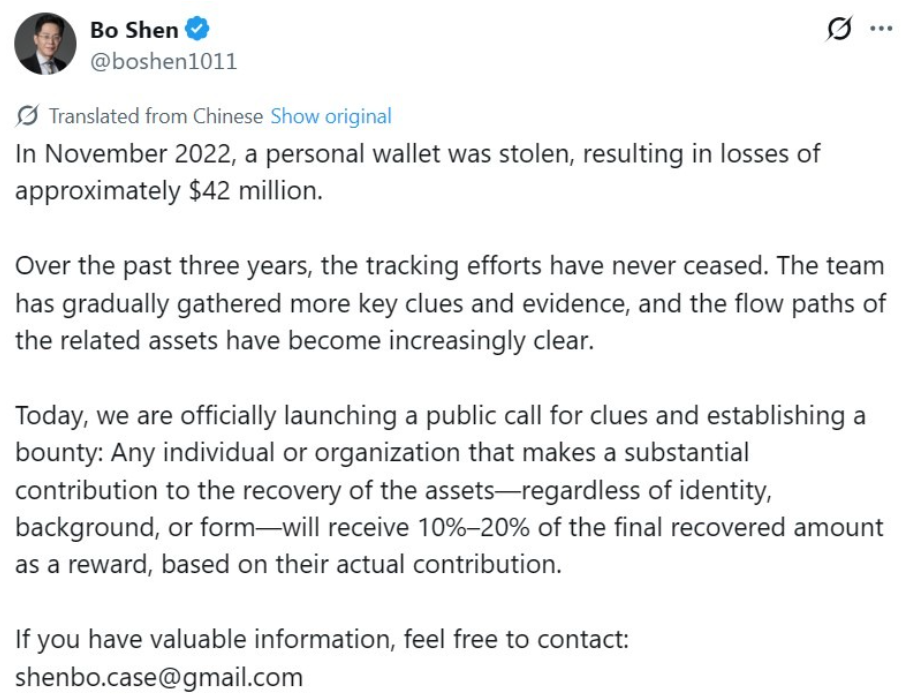Click the "Translated from Chinese" label
912x694 pixels.
(156, 116)
